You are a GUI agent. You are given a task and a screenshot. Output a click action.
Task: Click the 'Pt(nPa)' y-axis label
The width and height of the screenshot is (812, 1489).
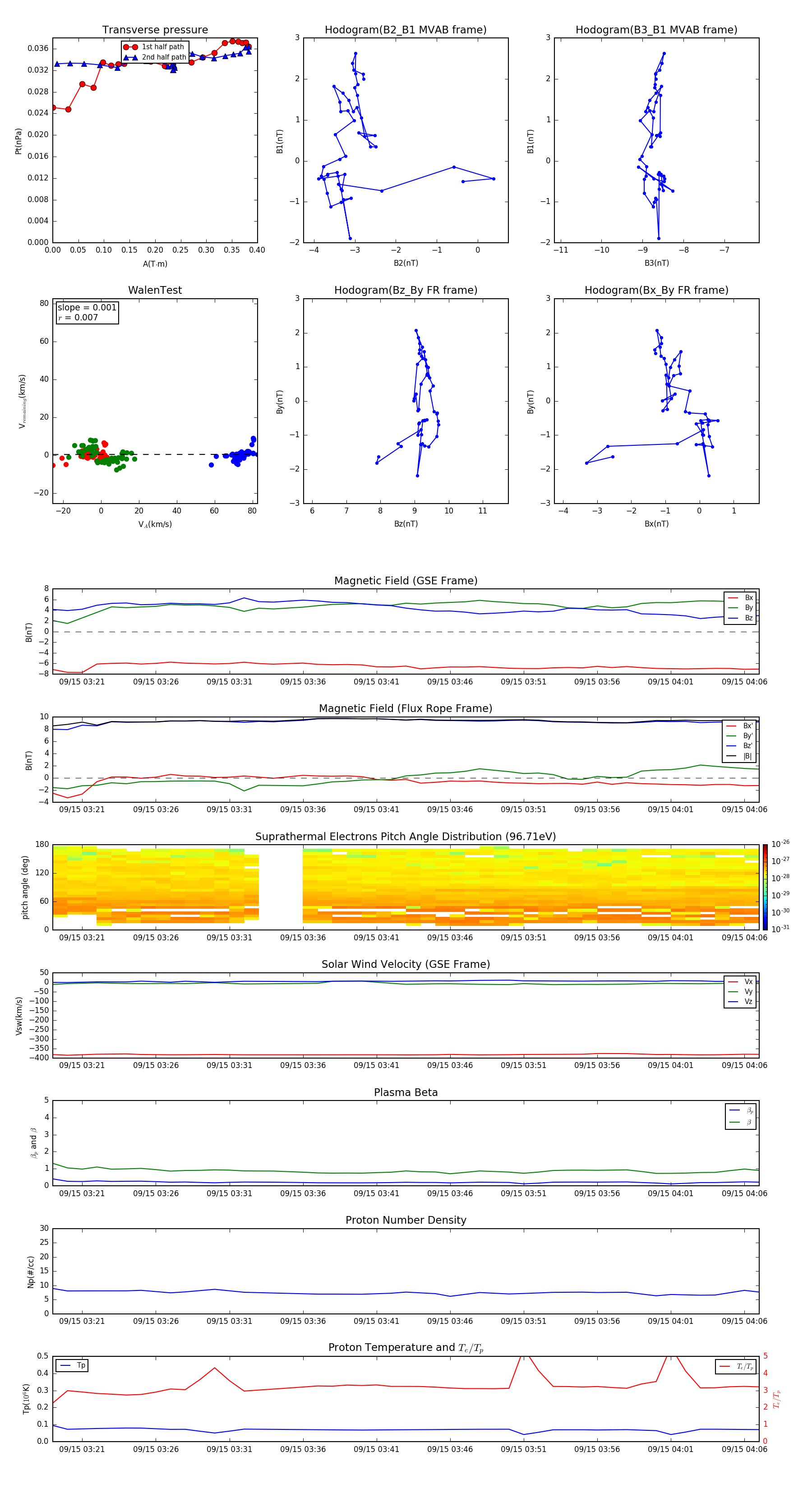(x=18, y=140)
